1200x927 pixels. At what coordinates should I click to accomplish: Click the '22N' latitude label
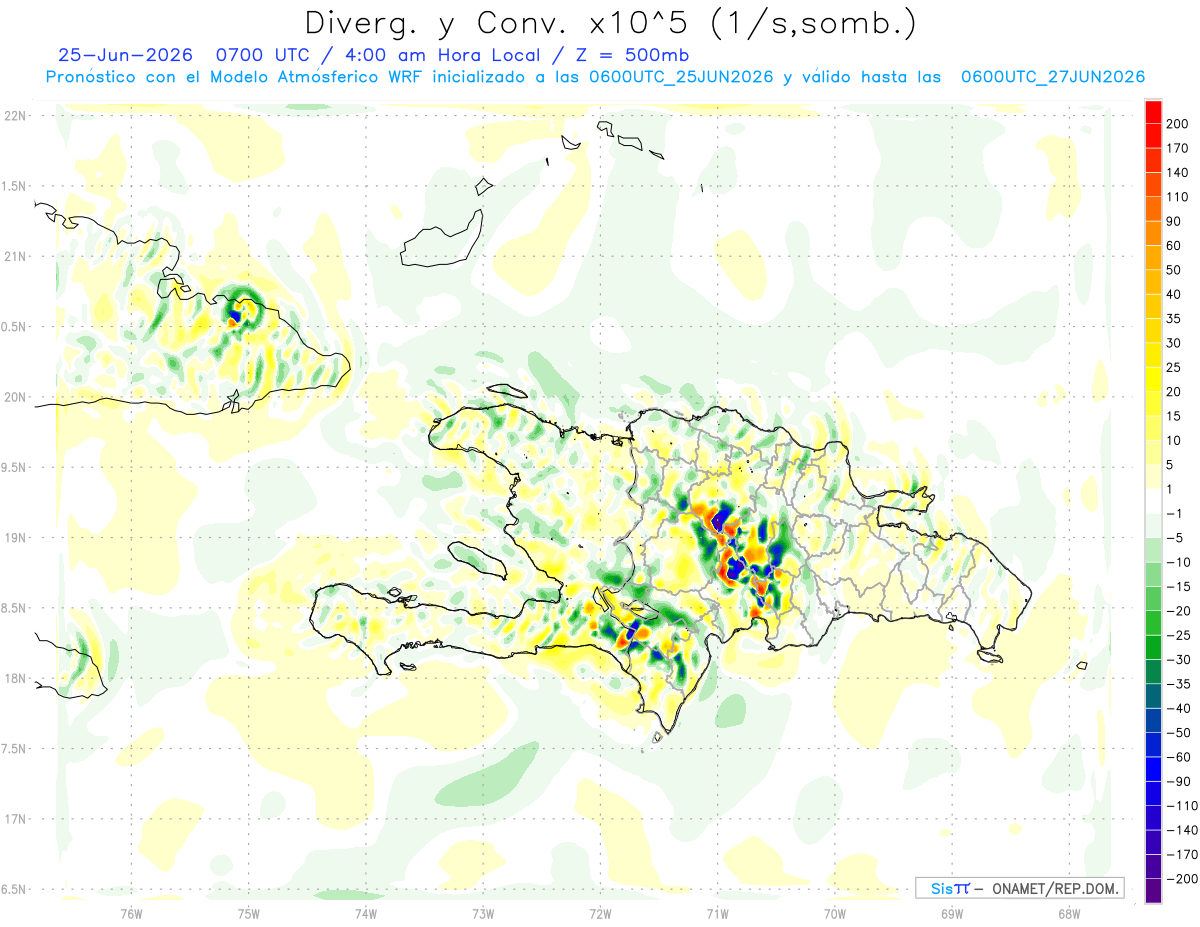[x=16, y=116]
